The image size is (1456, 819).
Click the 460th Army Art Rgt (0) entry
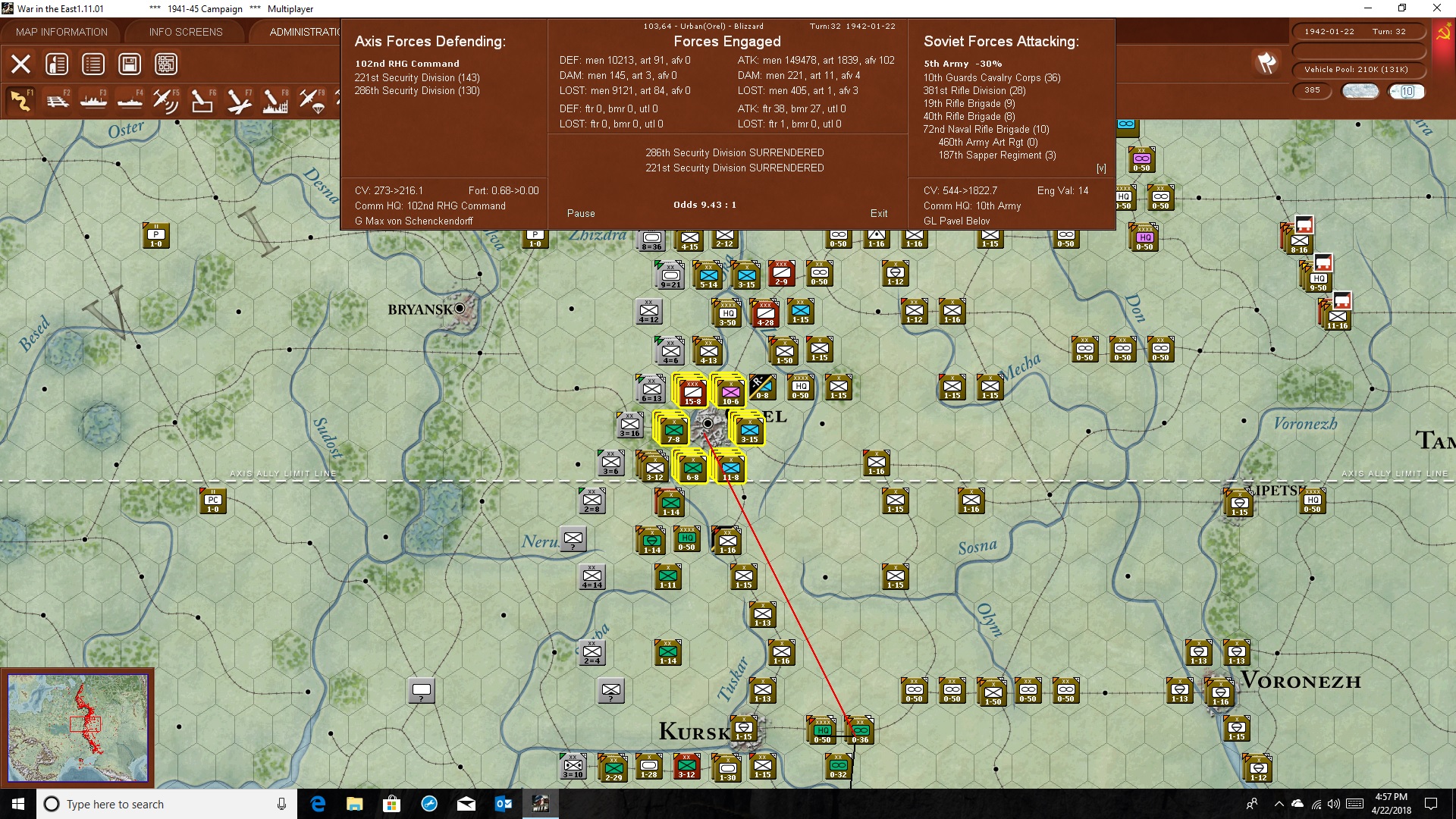[988, 142]
